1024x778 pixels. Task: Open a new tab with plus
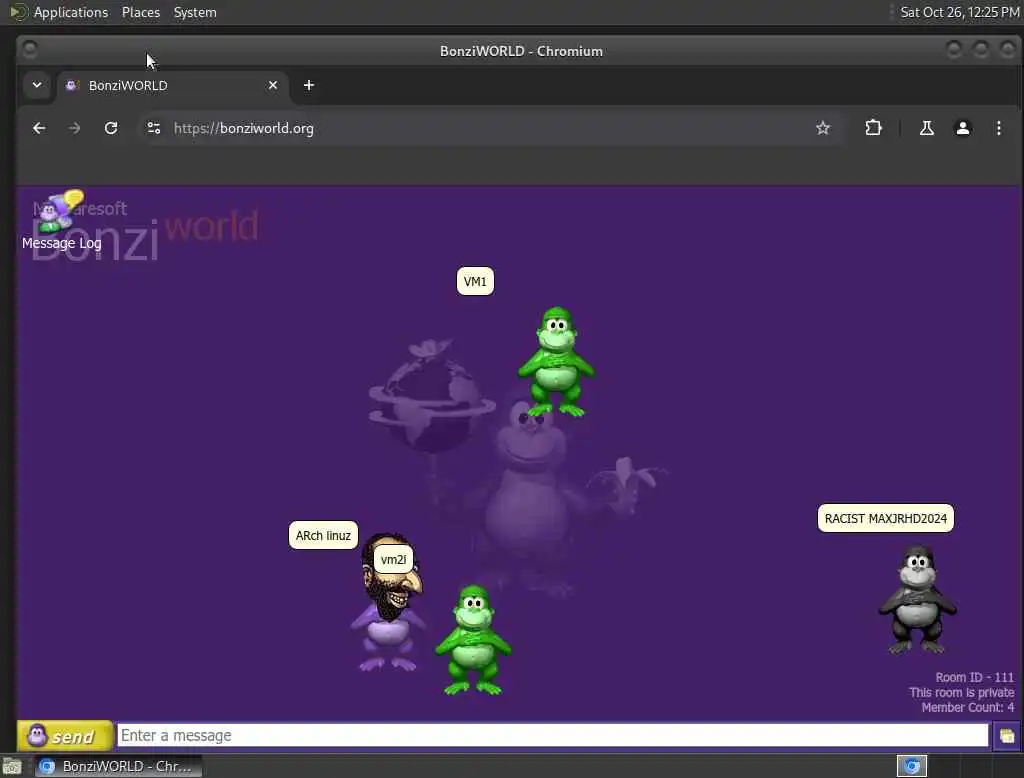309,86
